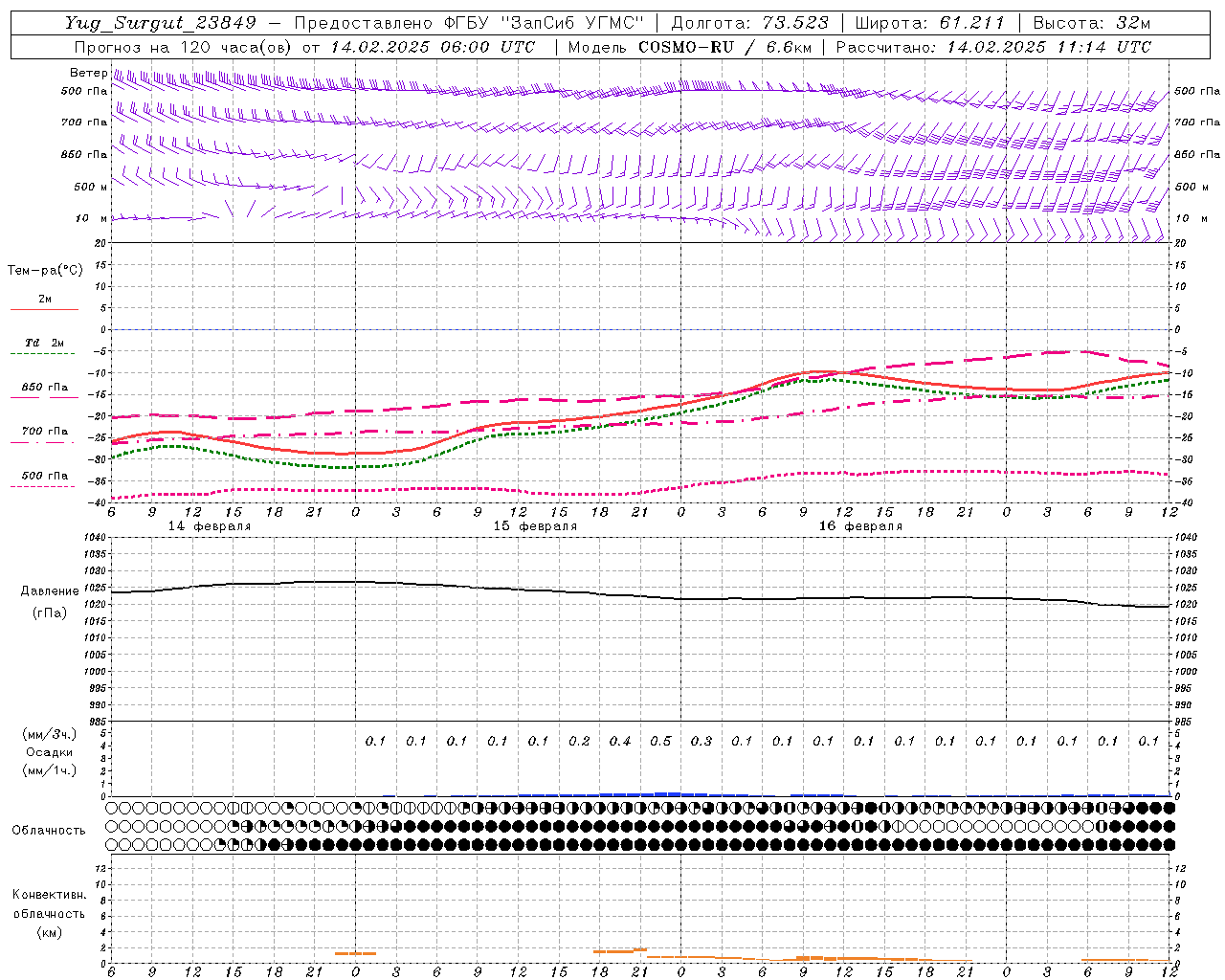The width and height of the screenshot is (1225, 980).
Task: Click the Ветер panel label
Action: tap(87, 73)
